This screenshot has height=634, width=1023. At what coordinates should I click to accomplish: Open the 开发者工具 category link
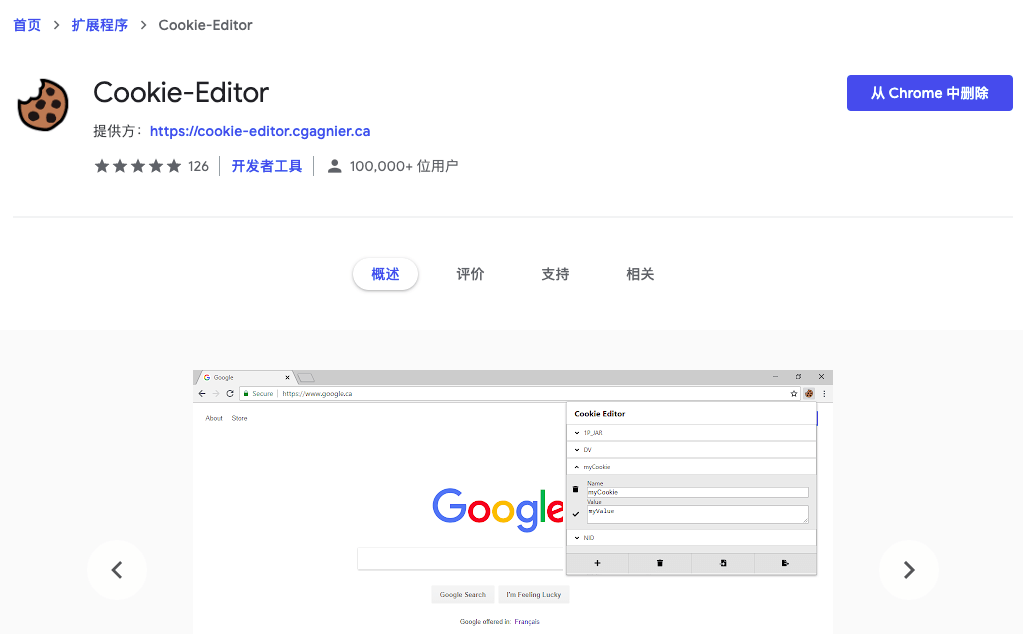point(267,166)
